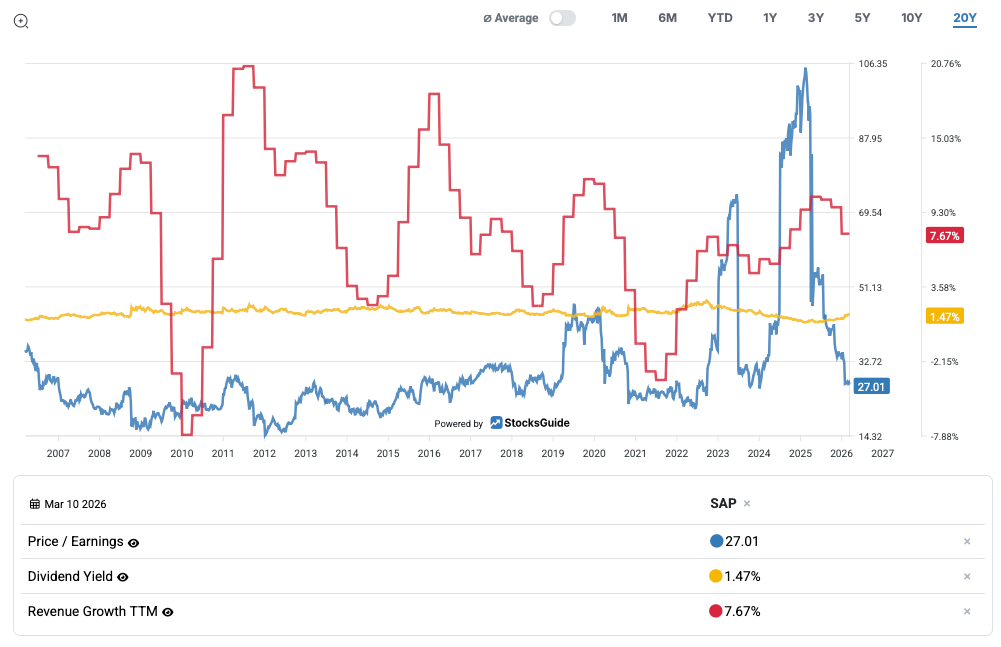This screenshot has height=647, width=1001.
Task: Click the blue Price/Earnings color dot
Action: (x=716, y=542)
